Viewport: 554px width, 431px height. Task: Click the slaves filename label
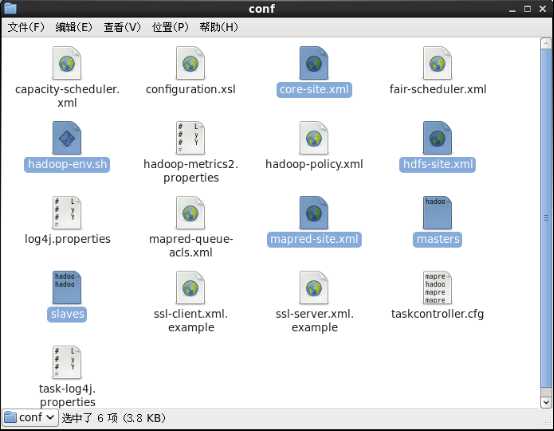(x=67, y=314)
